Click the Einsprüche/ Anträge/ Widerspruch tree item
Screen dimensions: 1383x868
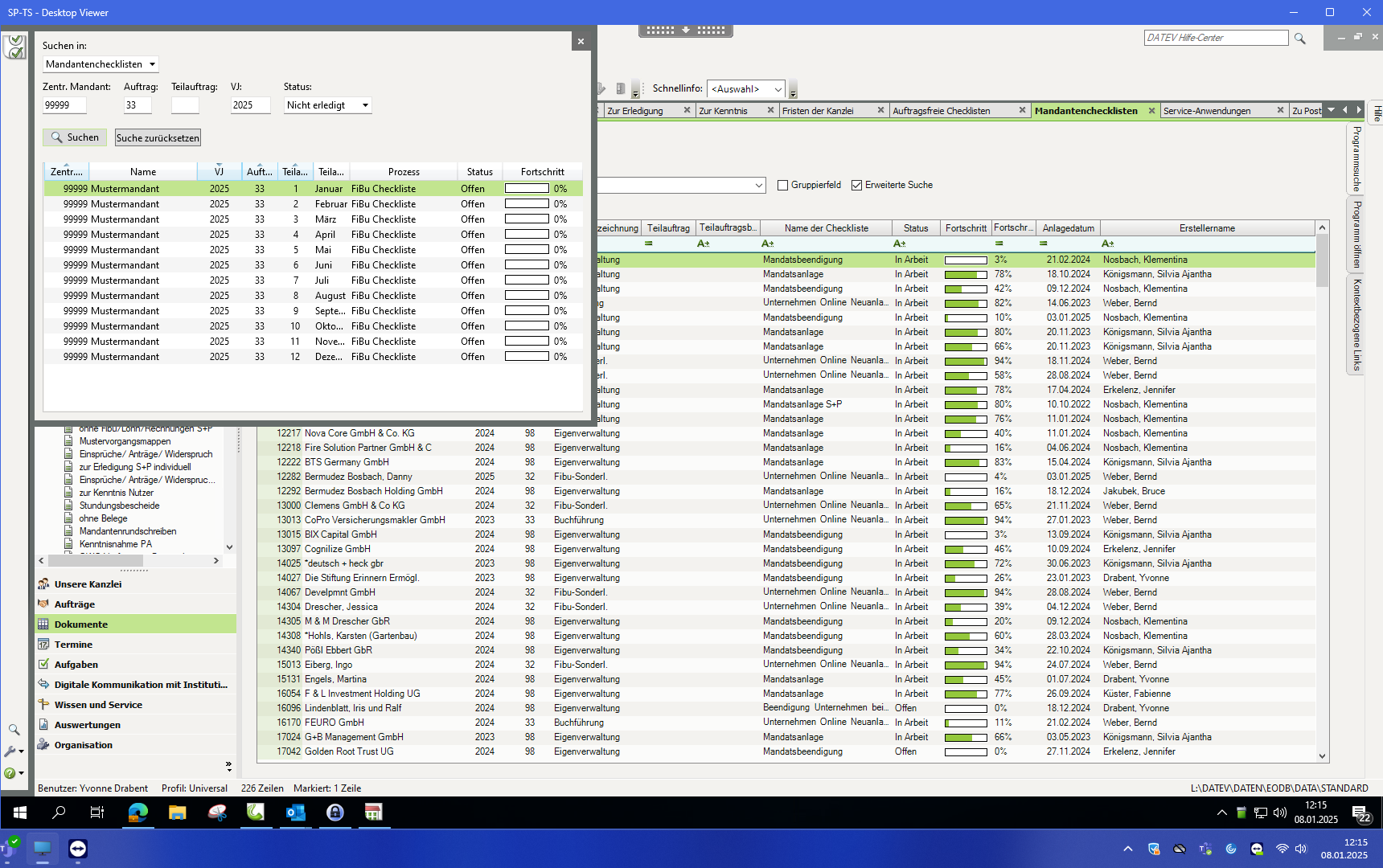(146, 454)
